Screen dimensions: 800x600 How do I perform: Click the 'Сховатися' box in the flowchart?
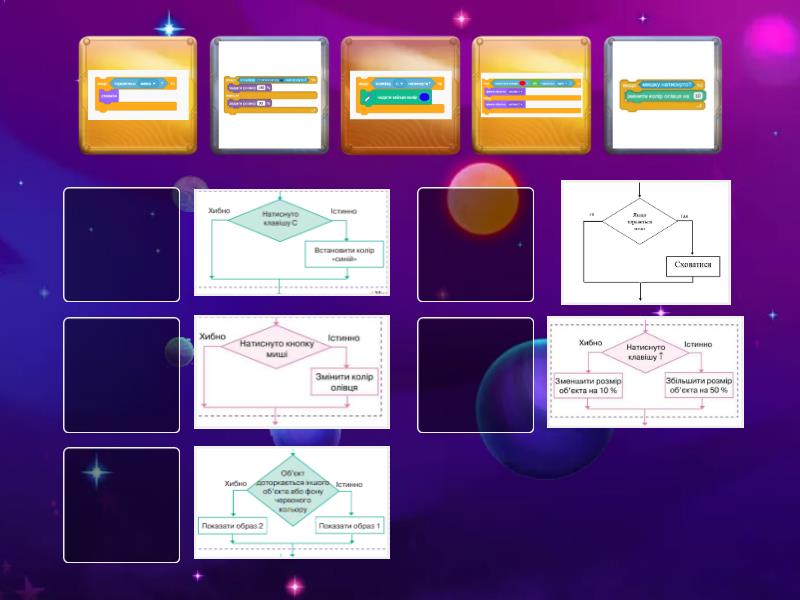(693, 266)
